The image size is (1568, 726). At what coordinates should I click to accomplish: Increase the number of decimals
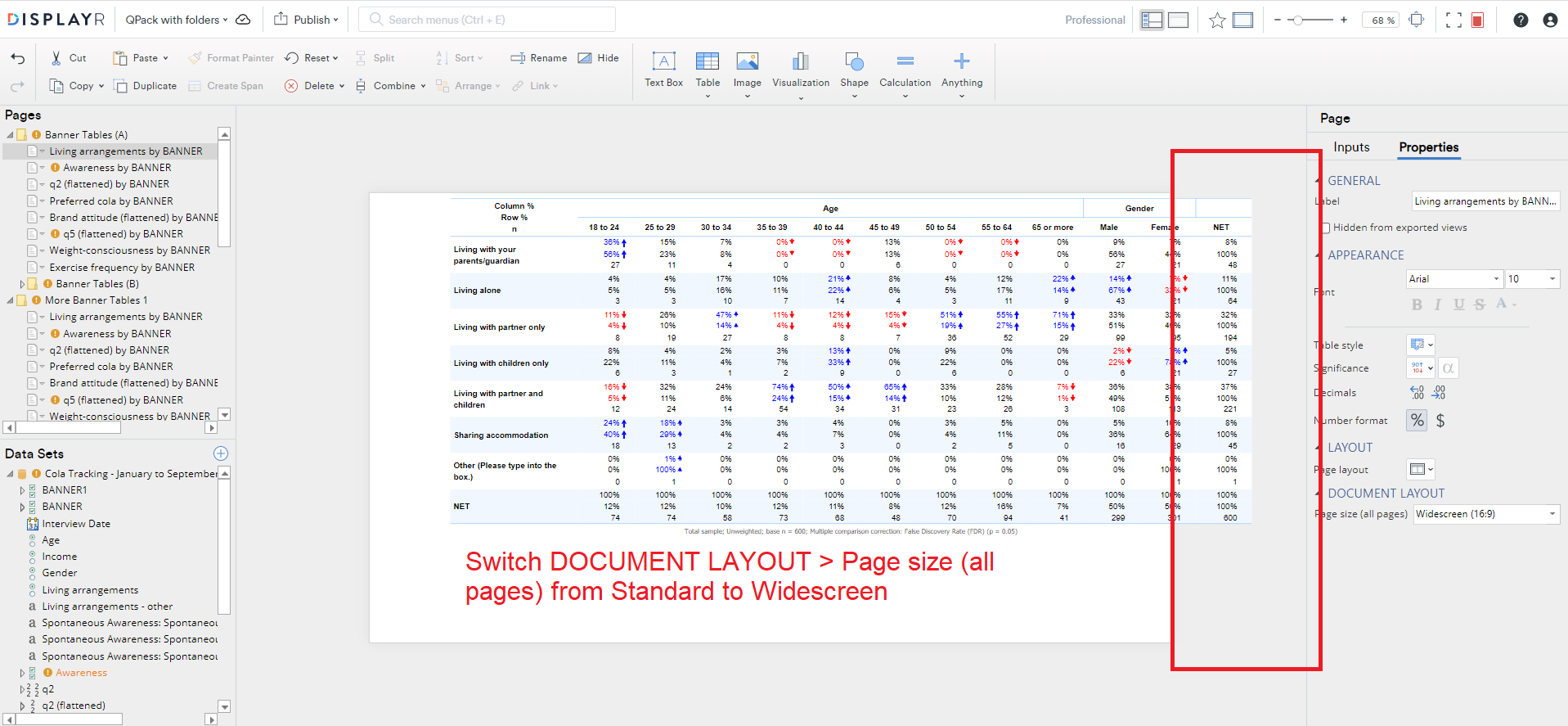pos(1439,393)
